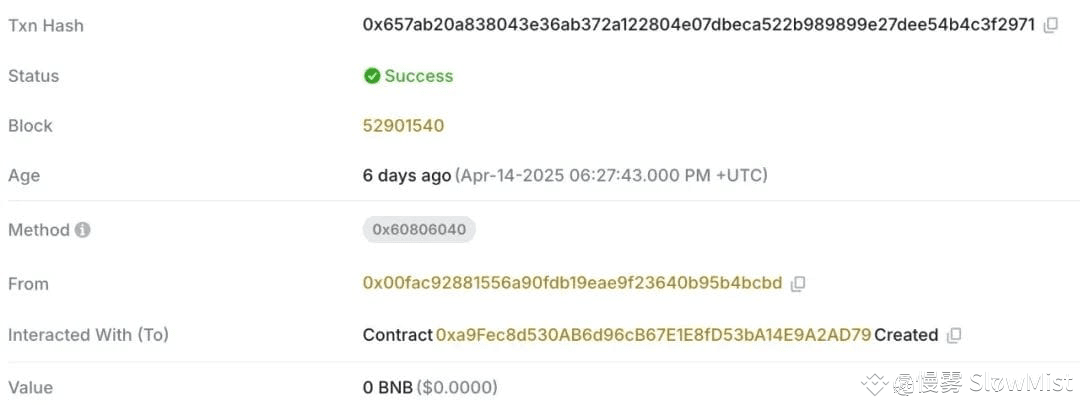This screenshot has width=1080, height=405.
Task: Click the Apr-14-2025 timestamp
Action: point(611,176)
